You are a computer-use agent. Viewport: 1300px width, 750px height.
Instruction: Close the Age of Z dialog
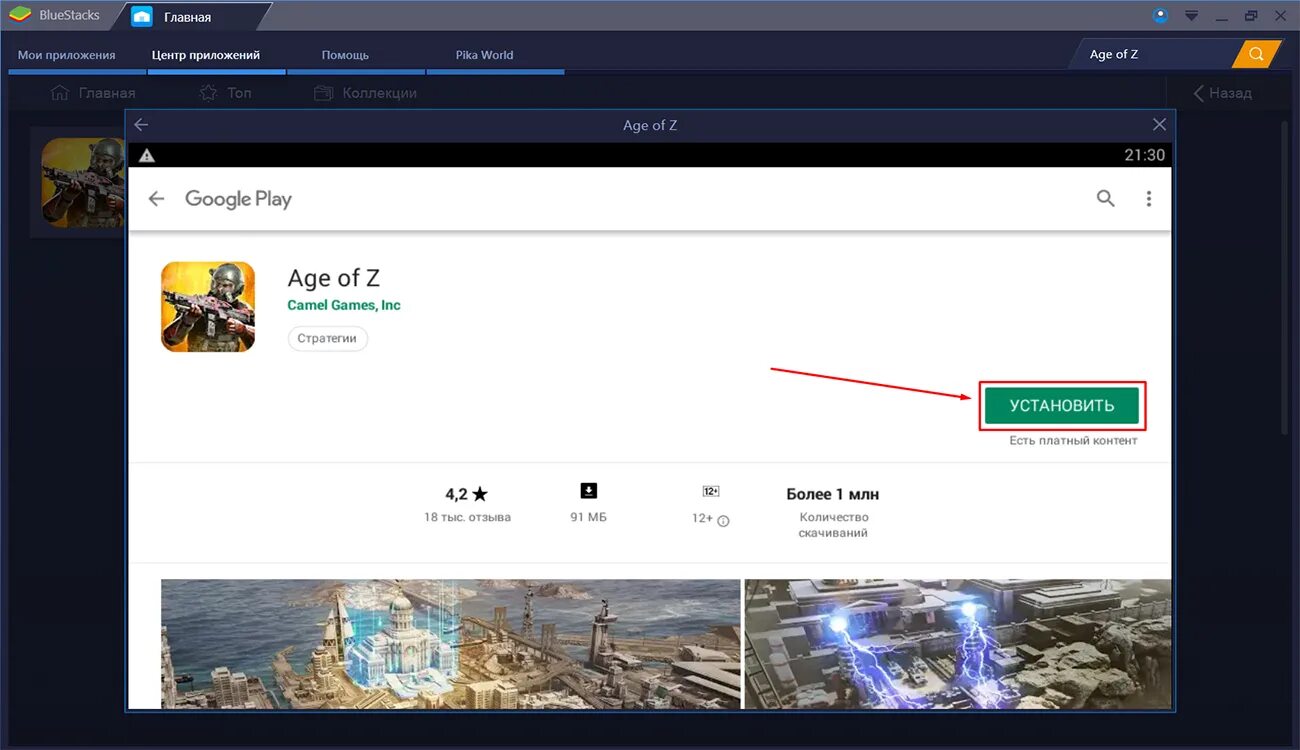coord(1159,125)
